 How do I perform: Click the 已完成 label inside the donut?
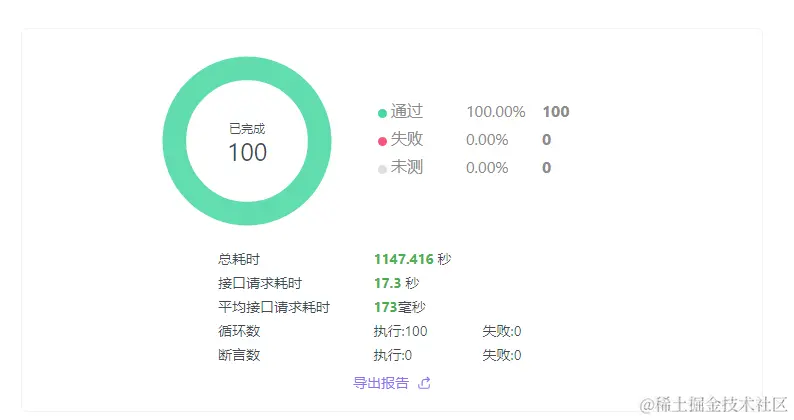pos(247,129)
